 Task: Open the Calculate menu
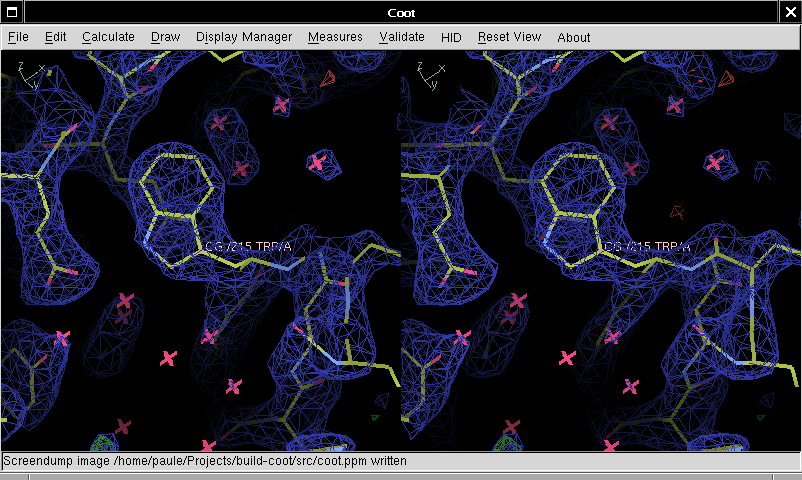coord(108,37)
